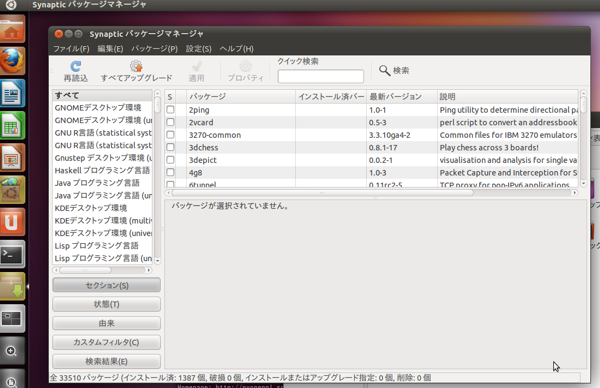Open the 設定(S) menu

(199, 49)
